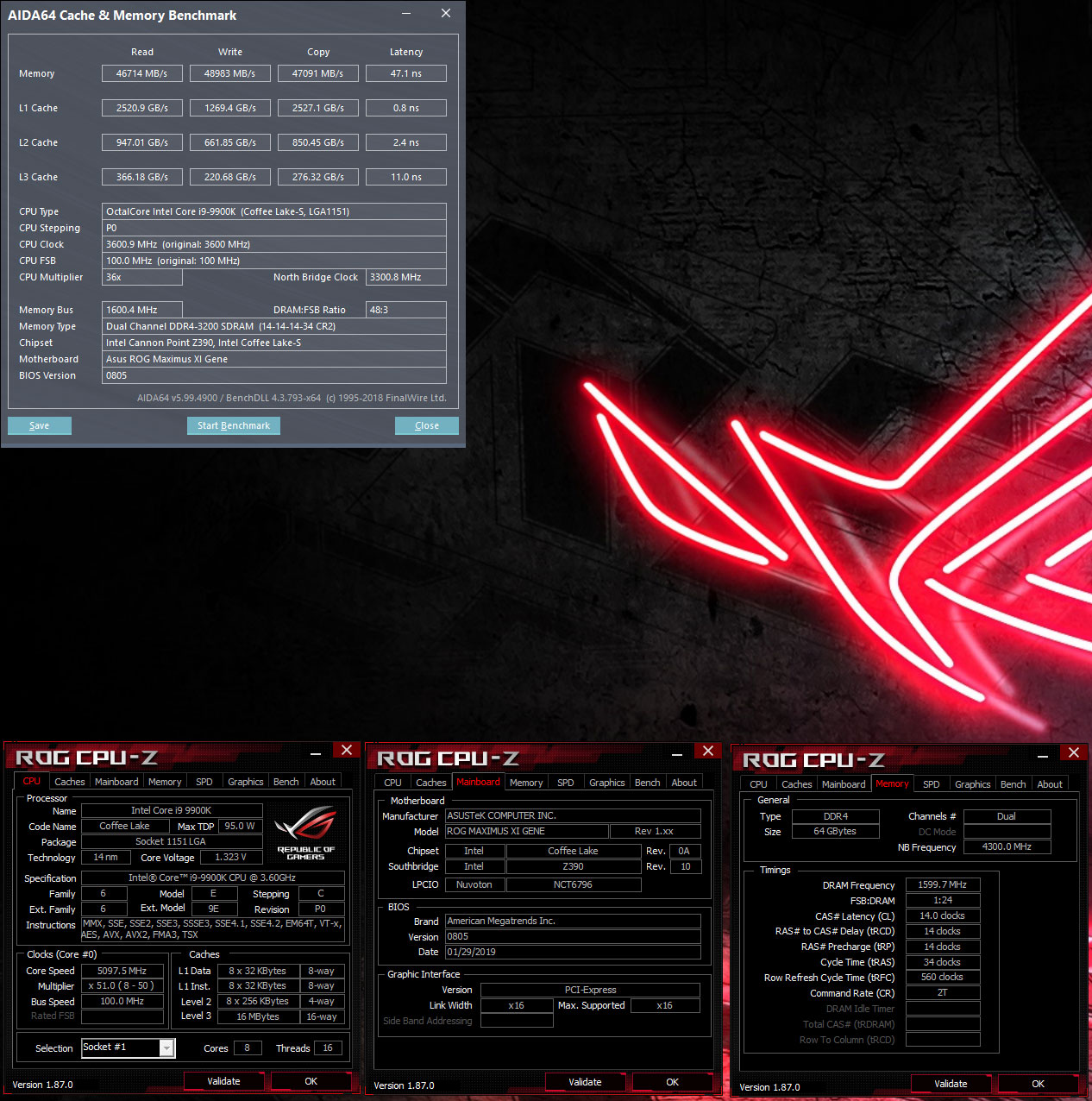Click OK in middle CPU-Z window

point(673,1082)
